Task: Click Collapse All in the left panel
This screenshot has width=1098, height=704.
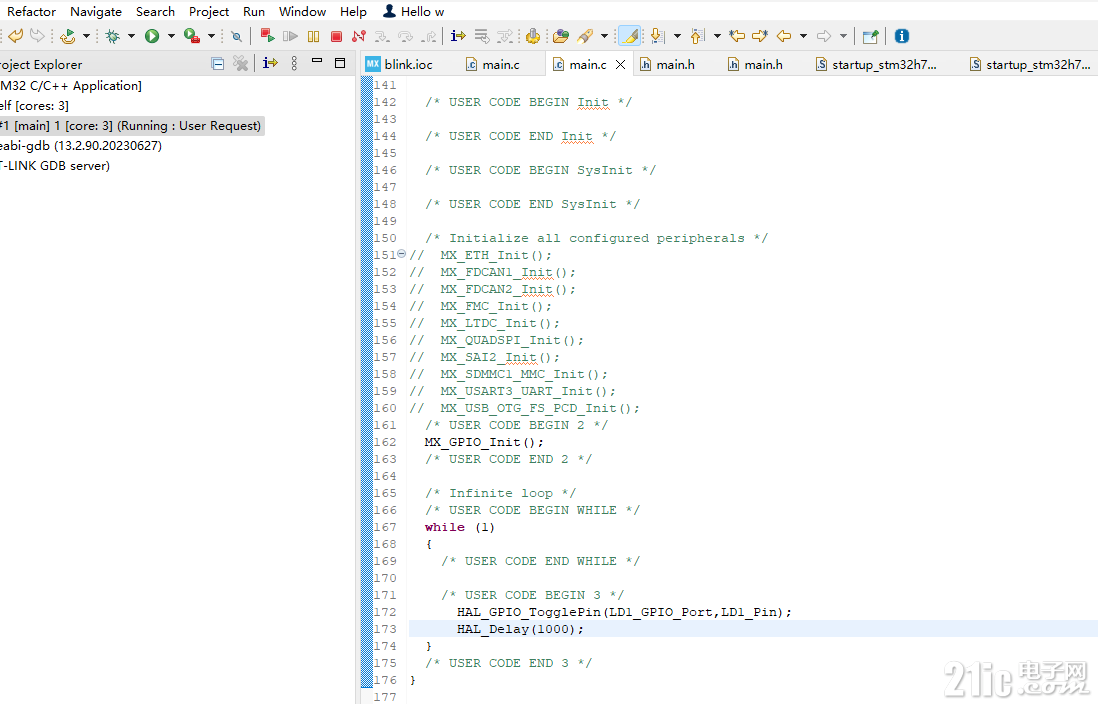Action: pos(218,64)
